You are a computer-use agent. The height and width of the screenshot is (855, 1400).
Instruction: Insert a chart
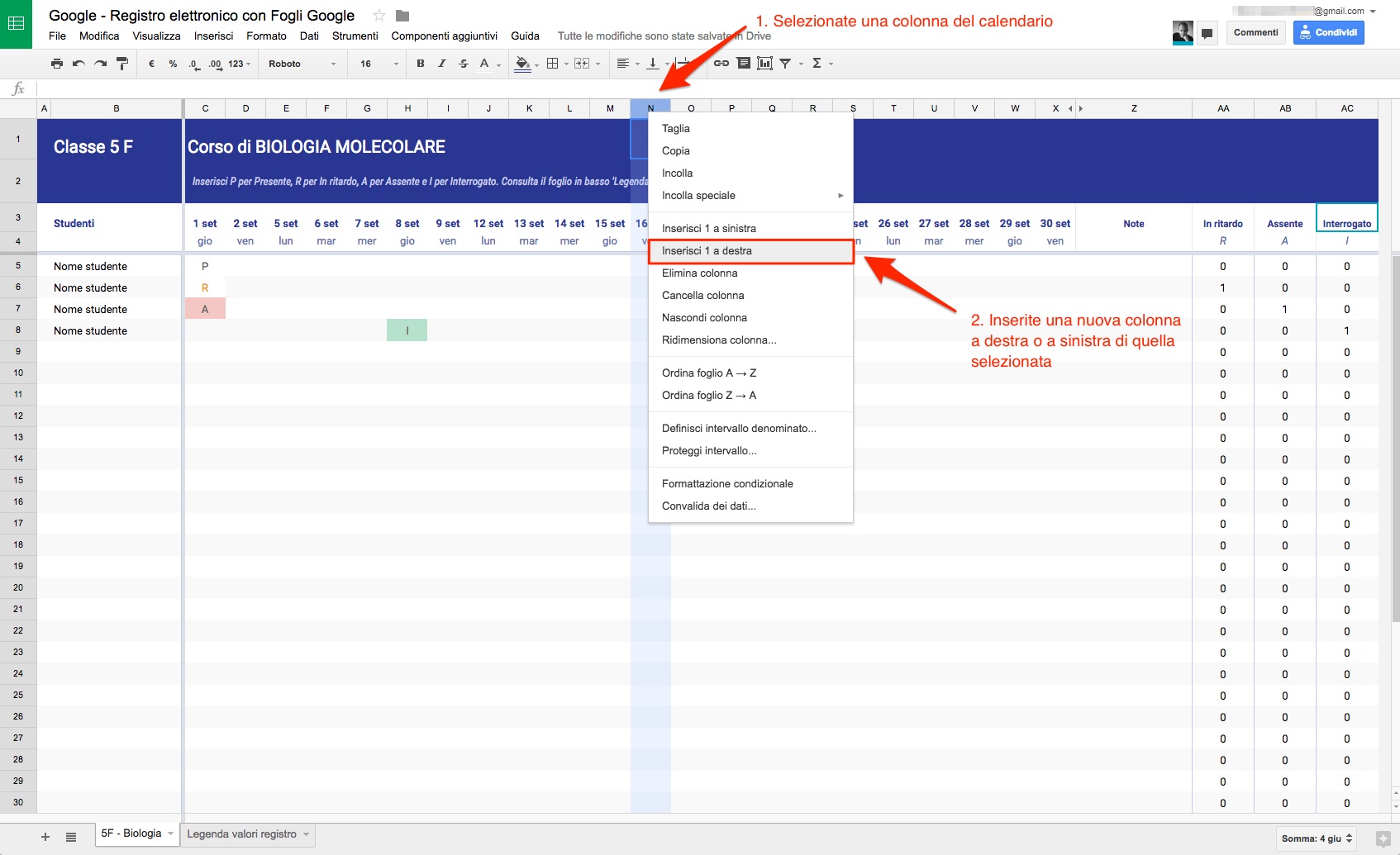(x=765, y=64)
